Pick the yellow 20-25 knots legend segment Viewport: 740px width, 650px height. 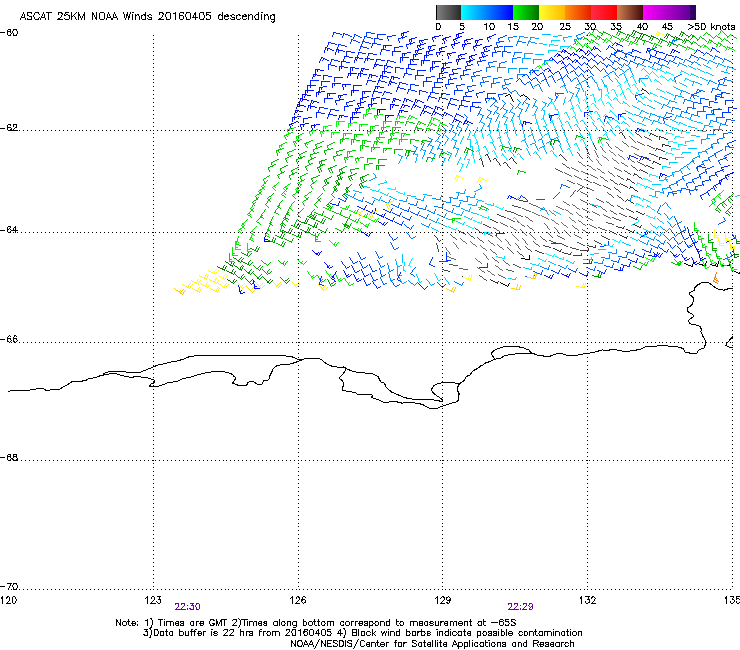(x=552, y=12)
